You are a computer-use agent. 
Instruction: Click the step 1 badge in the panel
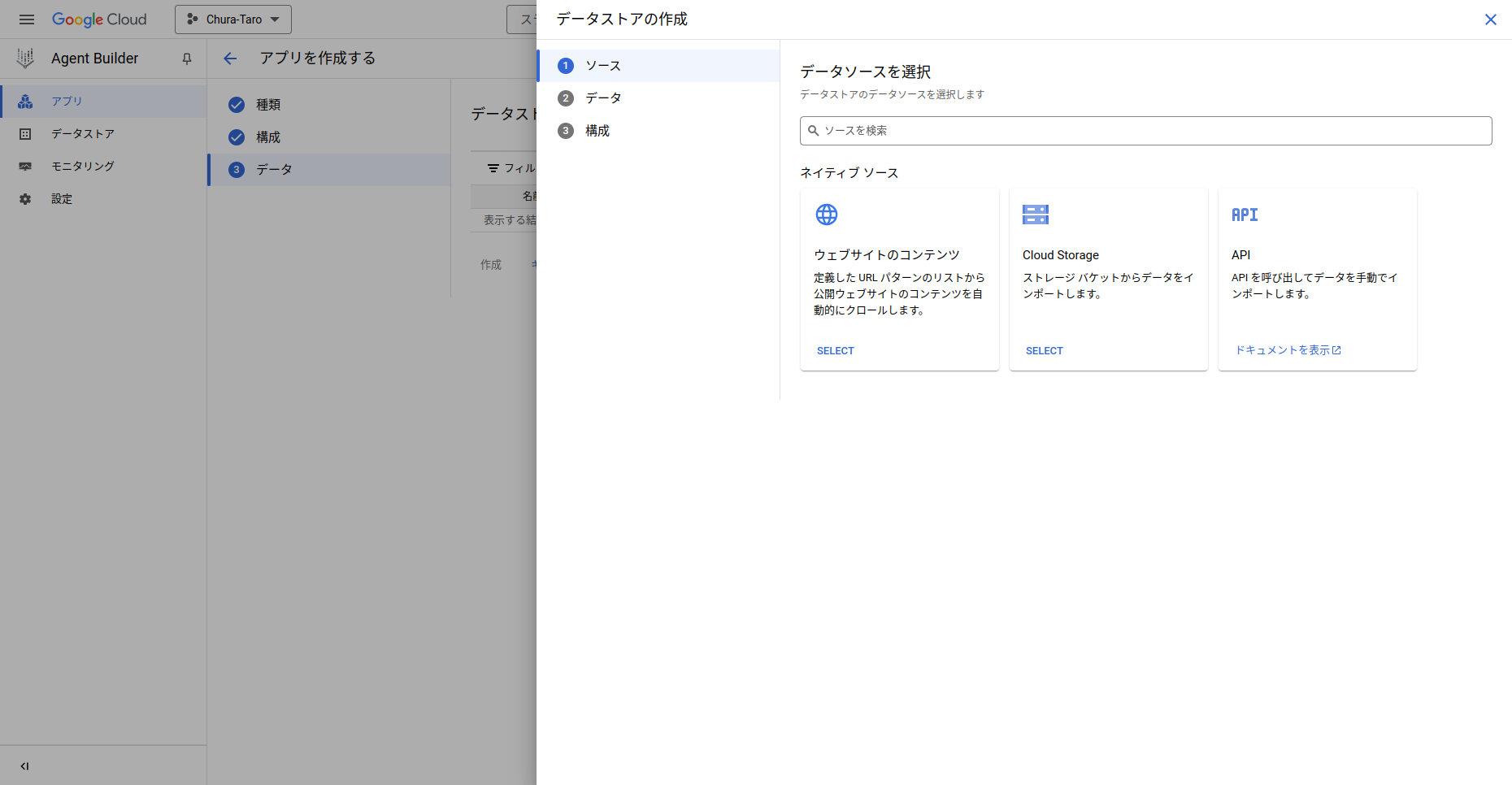coord(566,66)
